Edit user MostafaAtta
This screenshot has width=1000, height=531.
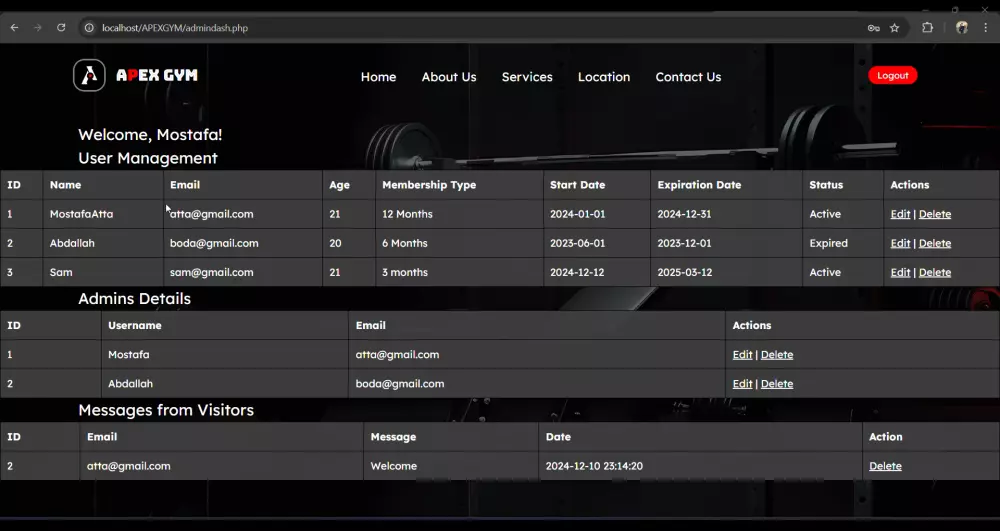(900, 214)
